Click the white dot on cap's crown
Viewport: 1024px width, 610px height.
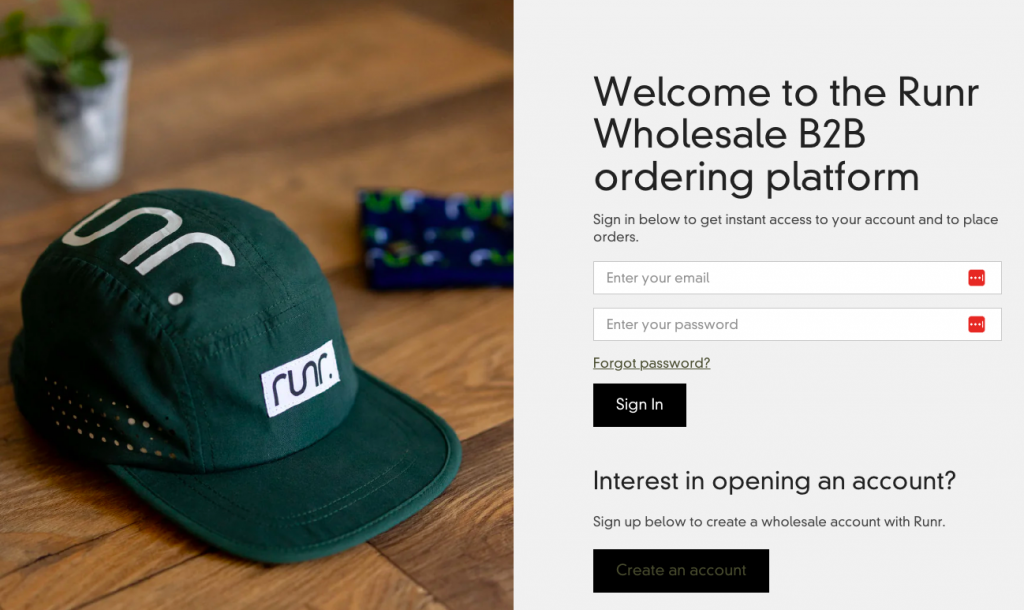[175, 298]
